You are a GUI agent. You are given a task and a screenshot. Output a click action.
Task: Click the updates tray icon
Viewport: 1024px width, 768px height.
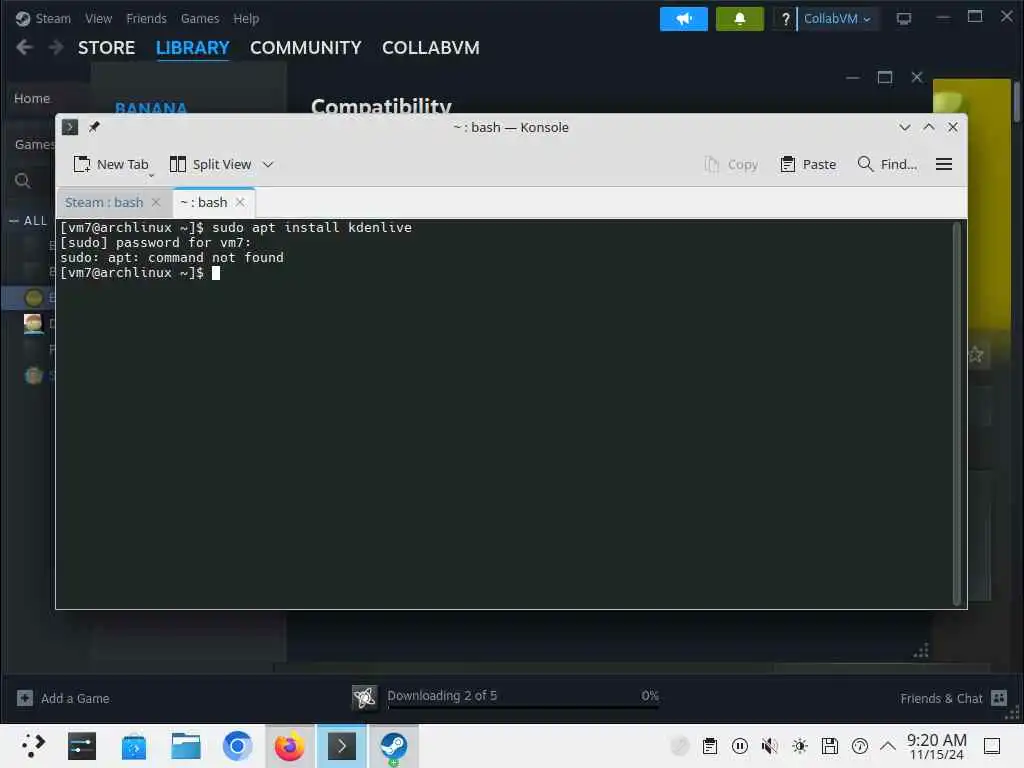(860, 746)
